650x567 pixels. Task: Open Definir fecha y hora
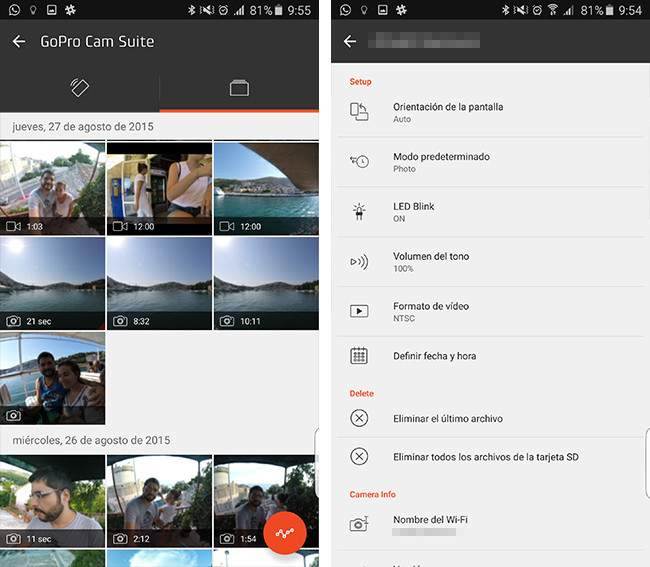point(490,356)
